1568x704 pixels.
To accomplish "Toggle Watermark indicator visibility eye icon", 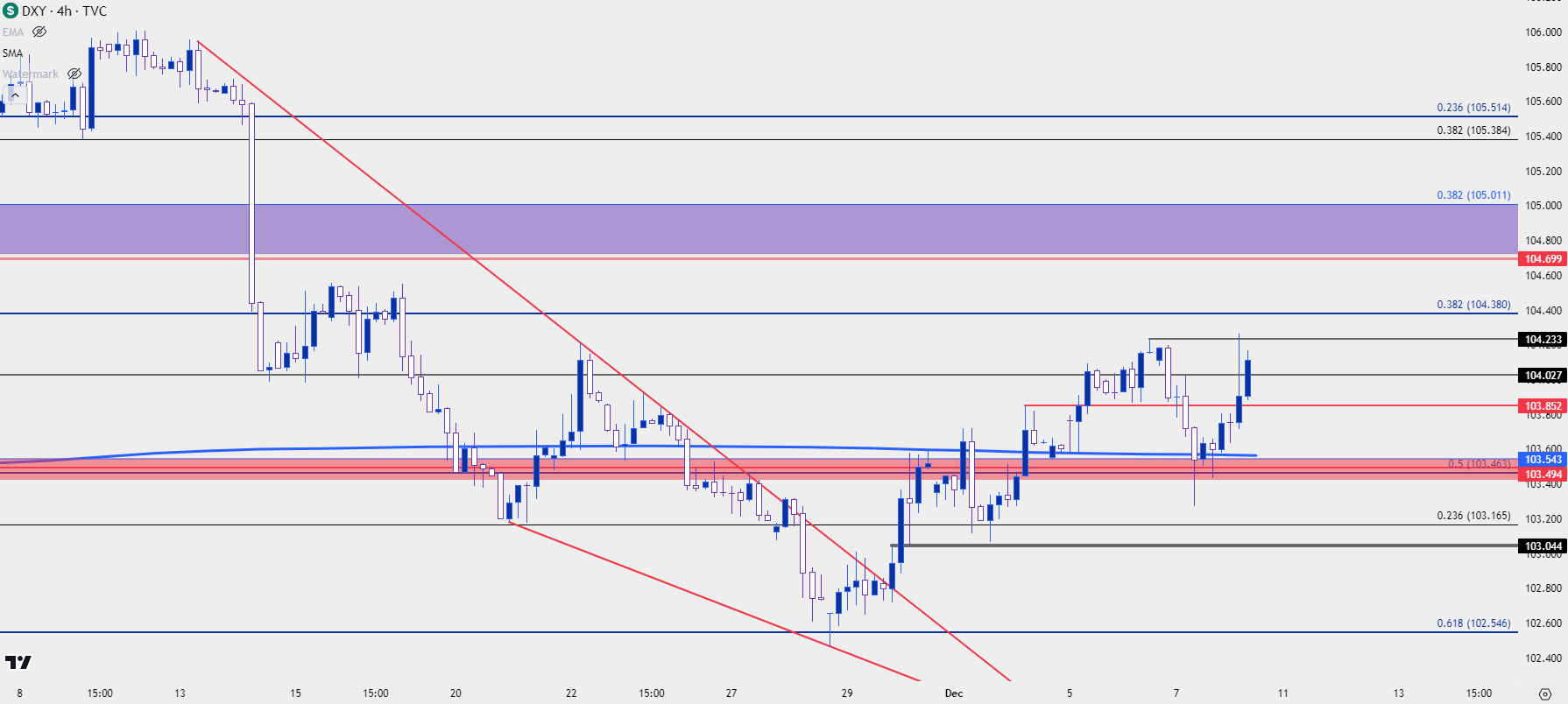I will [x=74, y=74].
